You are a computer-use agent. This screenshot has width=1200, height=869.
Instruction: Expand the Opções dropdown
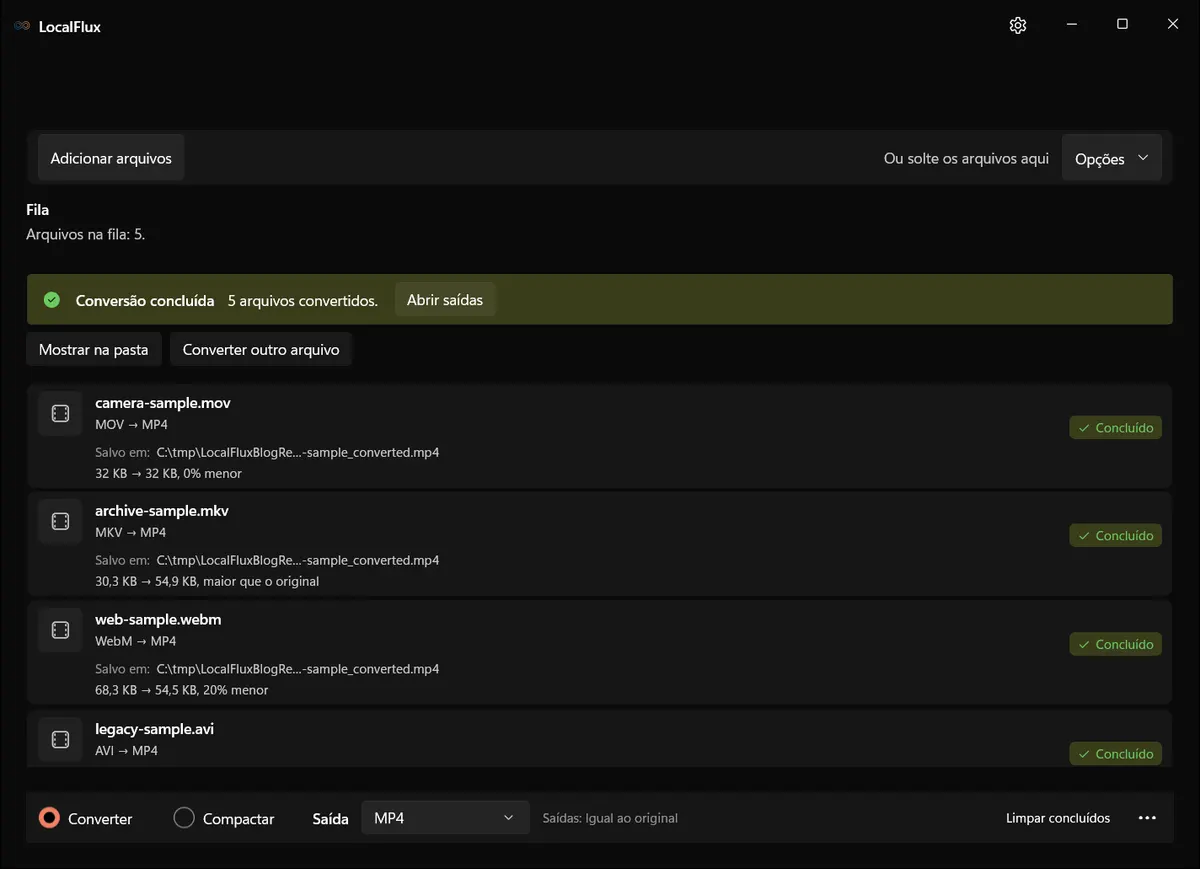click(x=1112, y=158)
